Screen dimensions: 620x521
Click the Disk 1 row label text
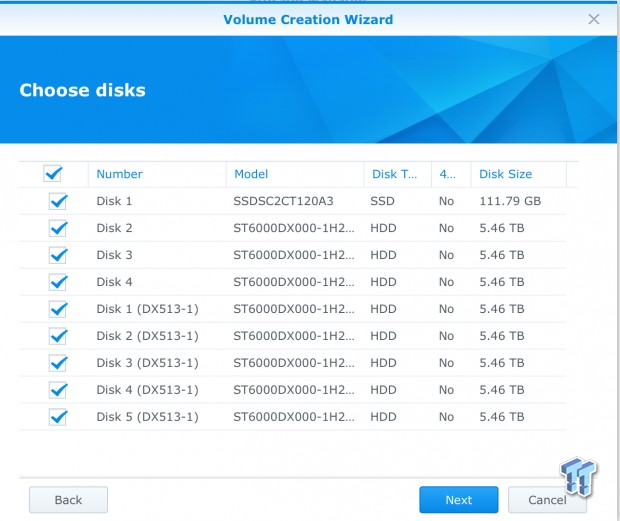114,201
